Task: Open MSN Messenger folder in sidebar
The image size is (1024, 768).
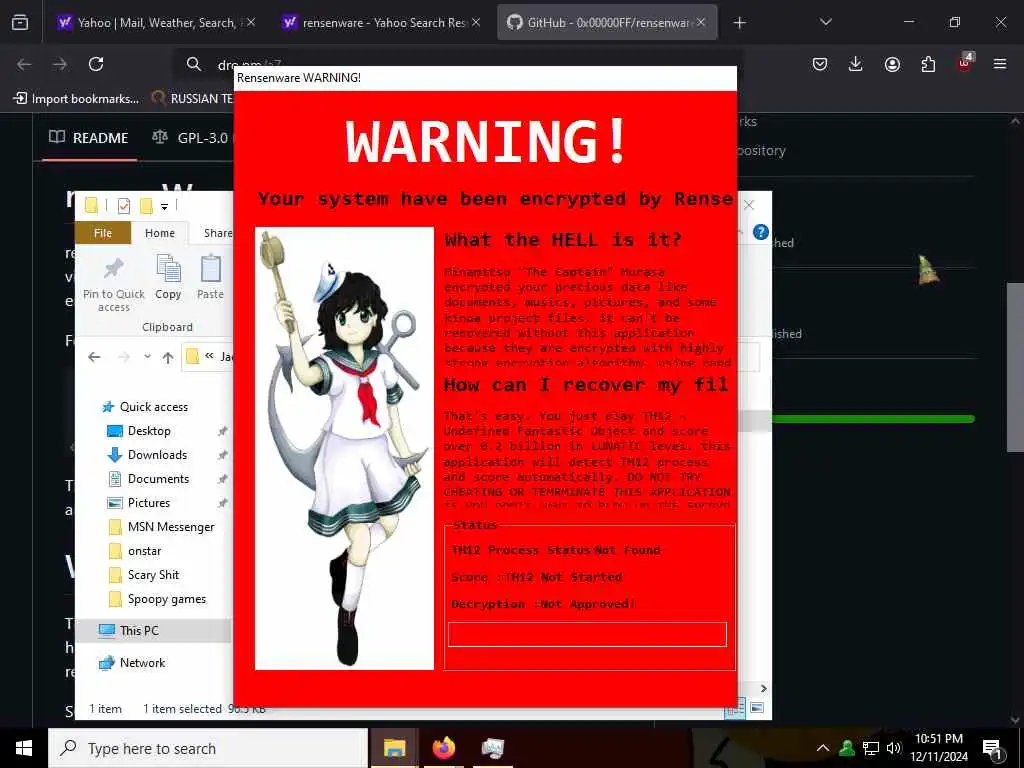Action: pyautogui.click(x=171, y=527)
